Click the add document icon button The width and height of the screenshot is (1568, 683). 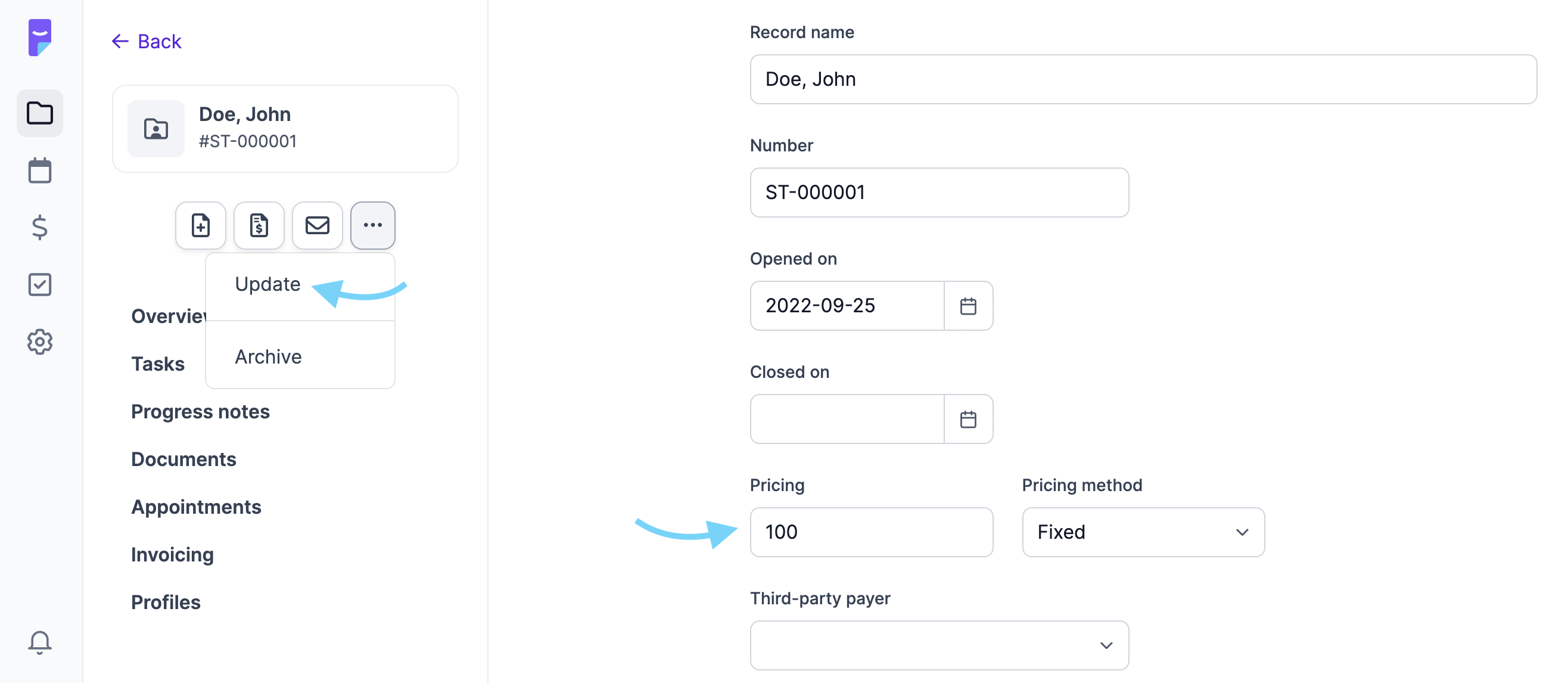201,225
